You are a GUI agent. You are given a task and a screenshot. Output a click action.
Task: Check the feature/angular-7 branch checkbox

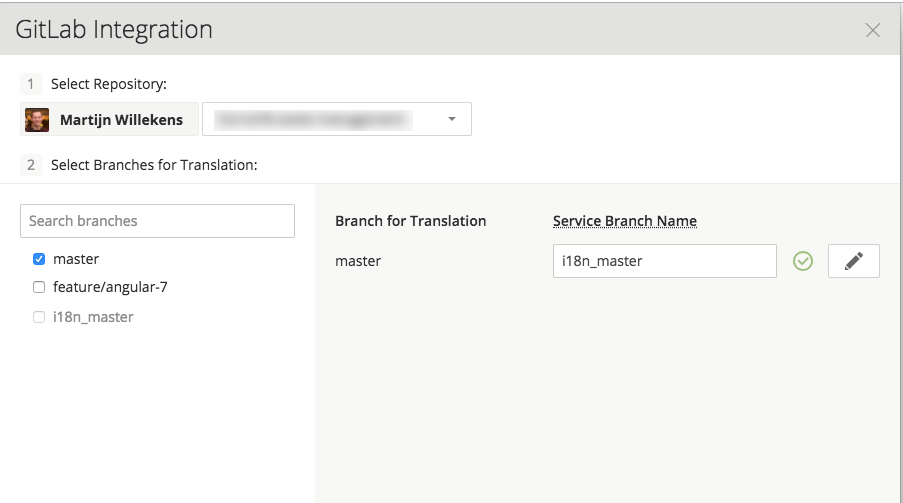point(39,287)
